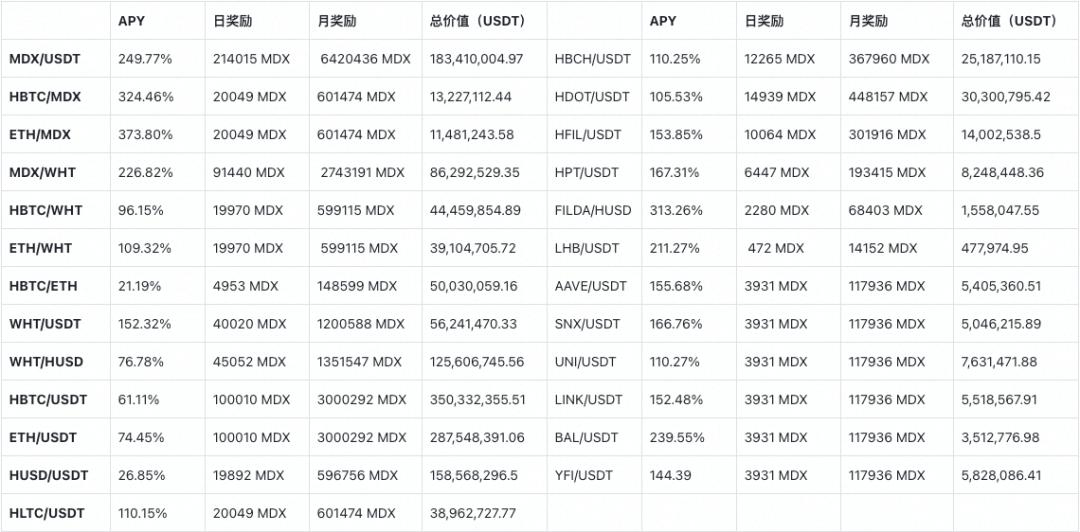Image resolution: width=1080 pixels, height=532 pixels.
Task: Click the 373.80% APY value
Action: 146,135
